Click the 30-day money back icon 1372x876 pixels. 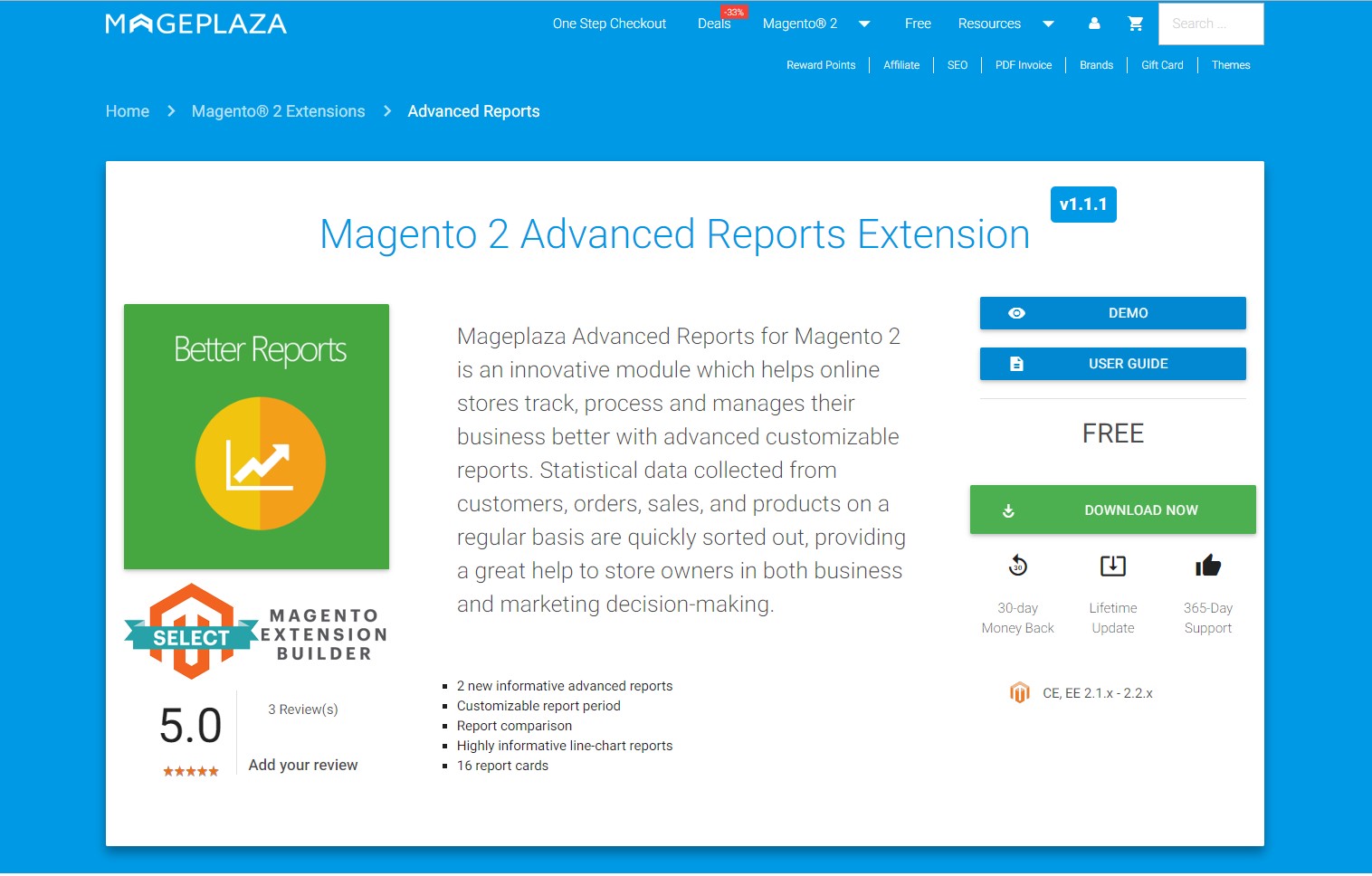[1017, 566]
